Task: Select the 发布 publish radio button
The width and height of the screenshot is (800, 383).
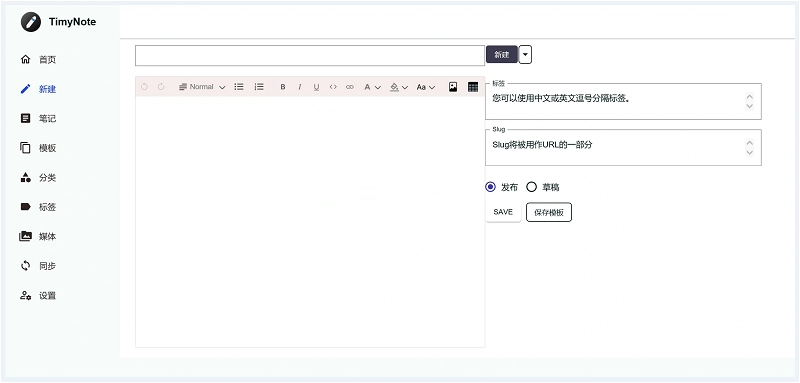Action: 490,187
